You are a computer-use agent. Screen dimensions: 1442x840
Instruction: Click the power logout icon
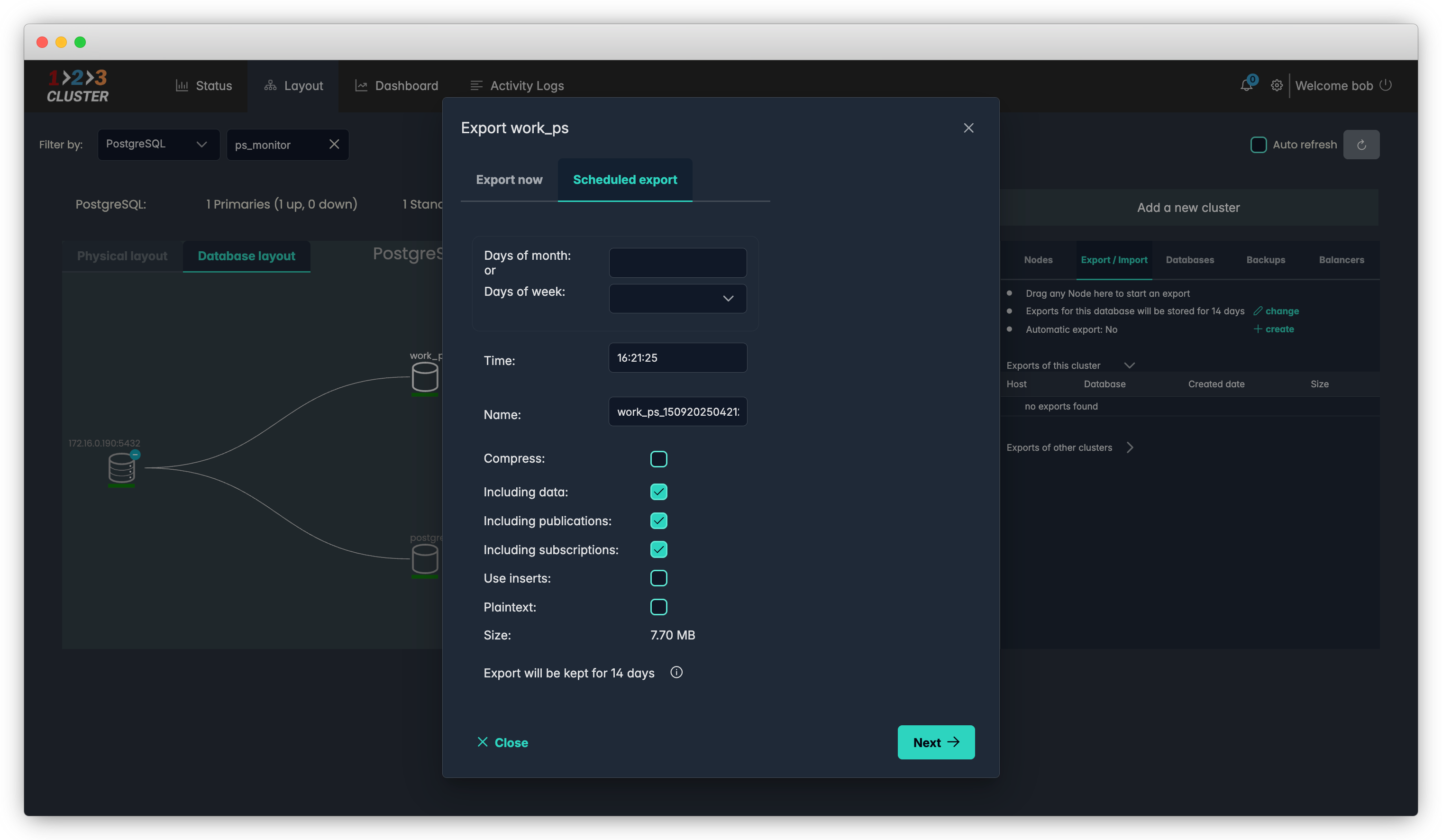(x=1385, y=85)
